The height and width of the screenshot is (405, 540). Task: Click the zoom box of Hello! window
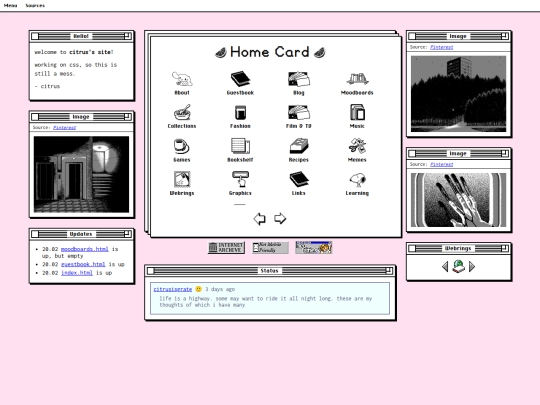(127, 36)
